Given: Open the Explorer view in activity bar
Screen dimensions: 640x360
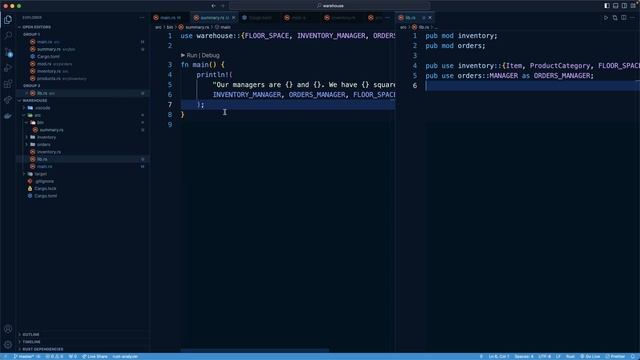Looking at the screenshot, I should (x=8, y=20).
